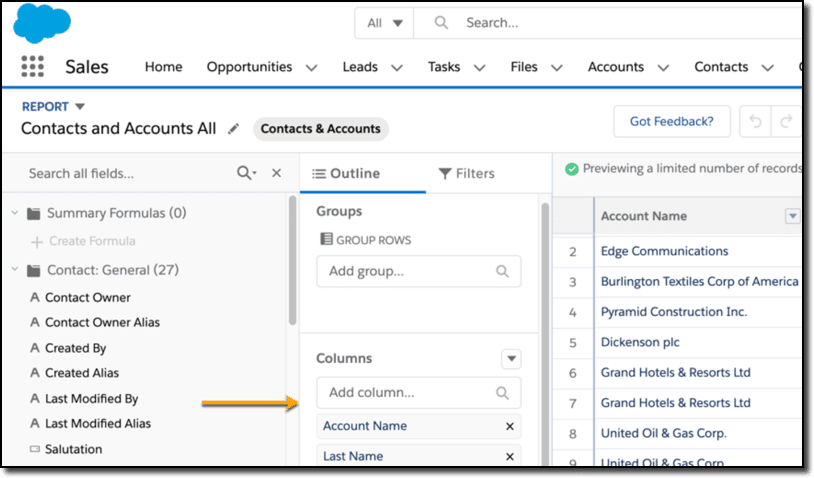Click the magnifier in Add group box
This screenshot has width=814, height=478.
(x=502, y=271)
